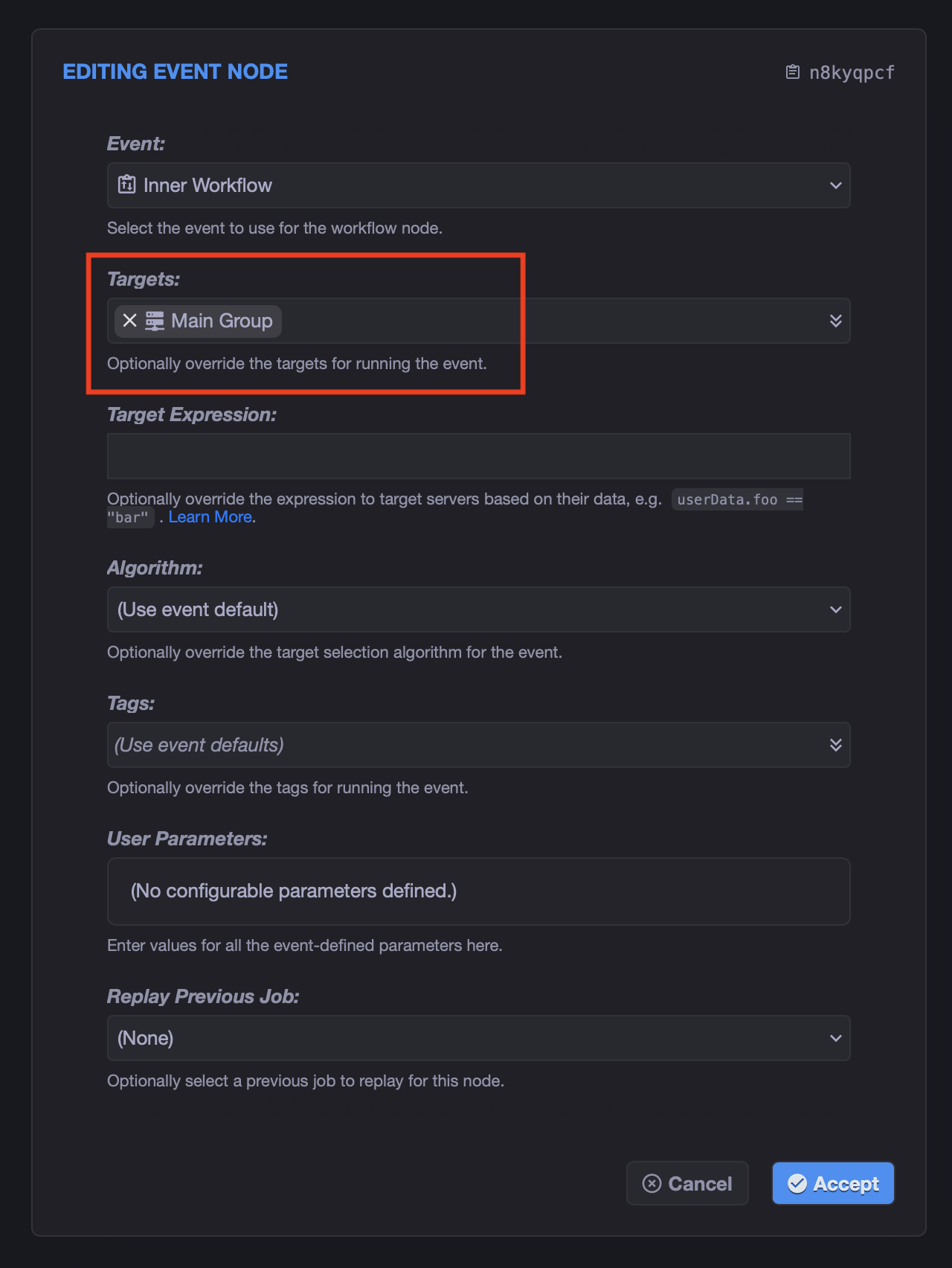The image size is (952, 1268).
Task: Cancel editing the event node
Action: [687, 1183]
